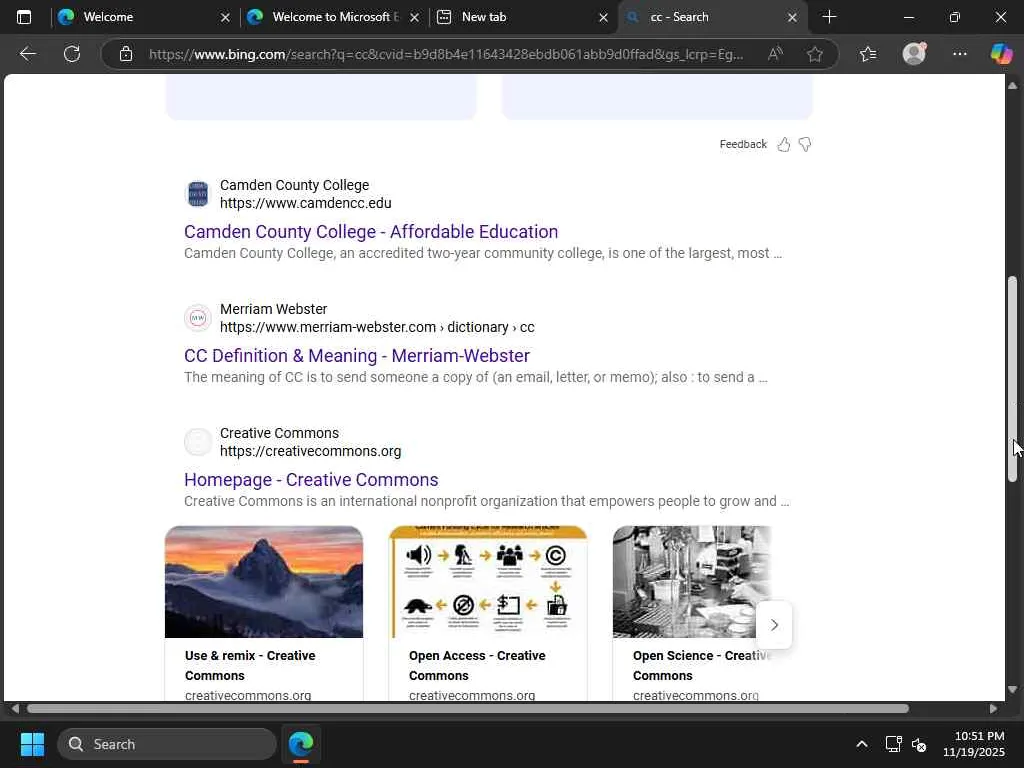Viewport: 1024px width, 768px height.
Task: Refresh the current page
Action: coord(72,54)
